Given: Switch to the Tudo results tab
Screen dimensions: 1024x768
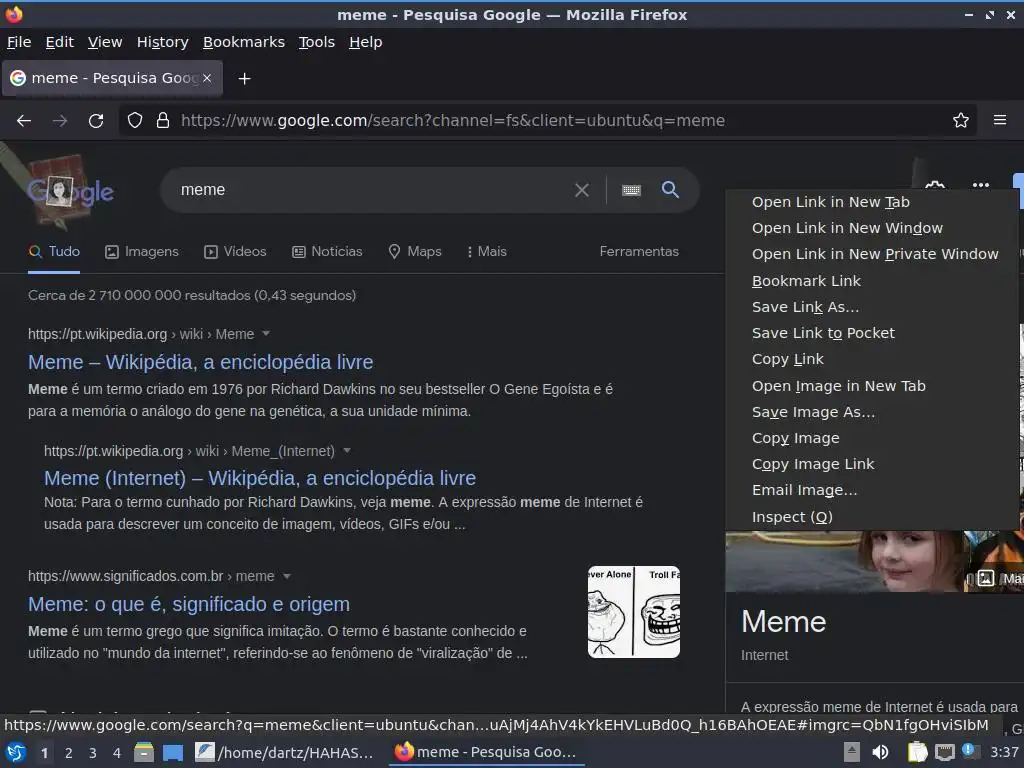Looking at the screenshot, I should click(54, 251).
